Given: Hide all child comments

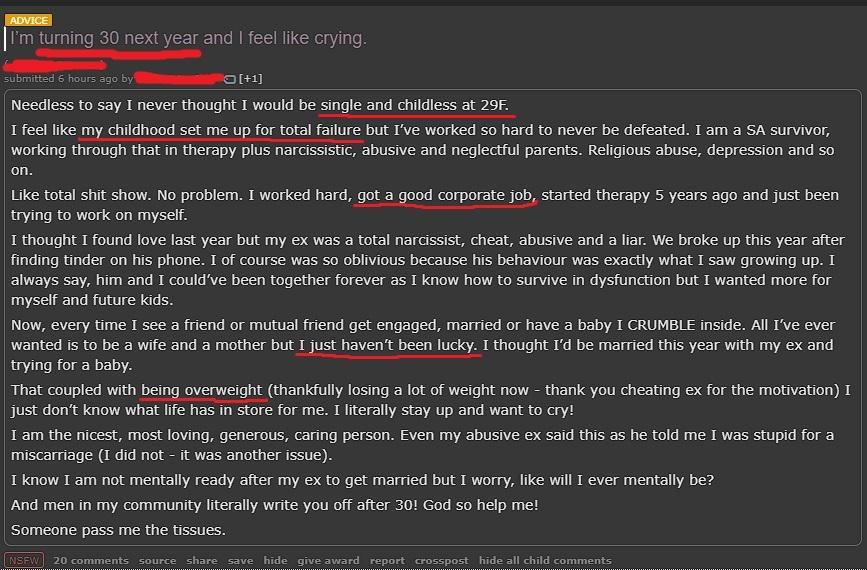Looking at the screenshot, I should [545, 561].
